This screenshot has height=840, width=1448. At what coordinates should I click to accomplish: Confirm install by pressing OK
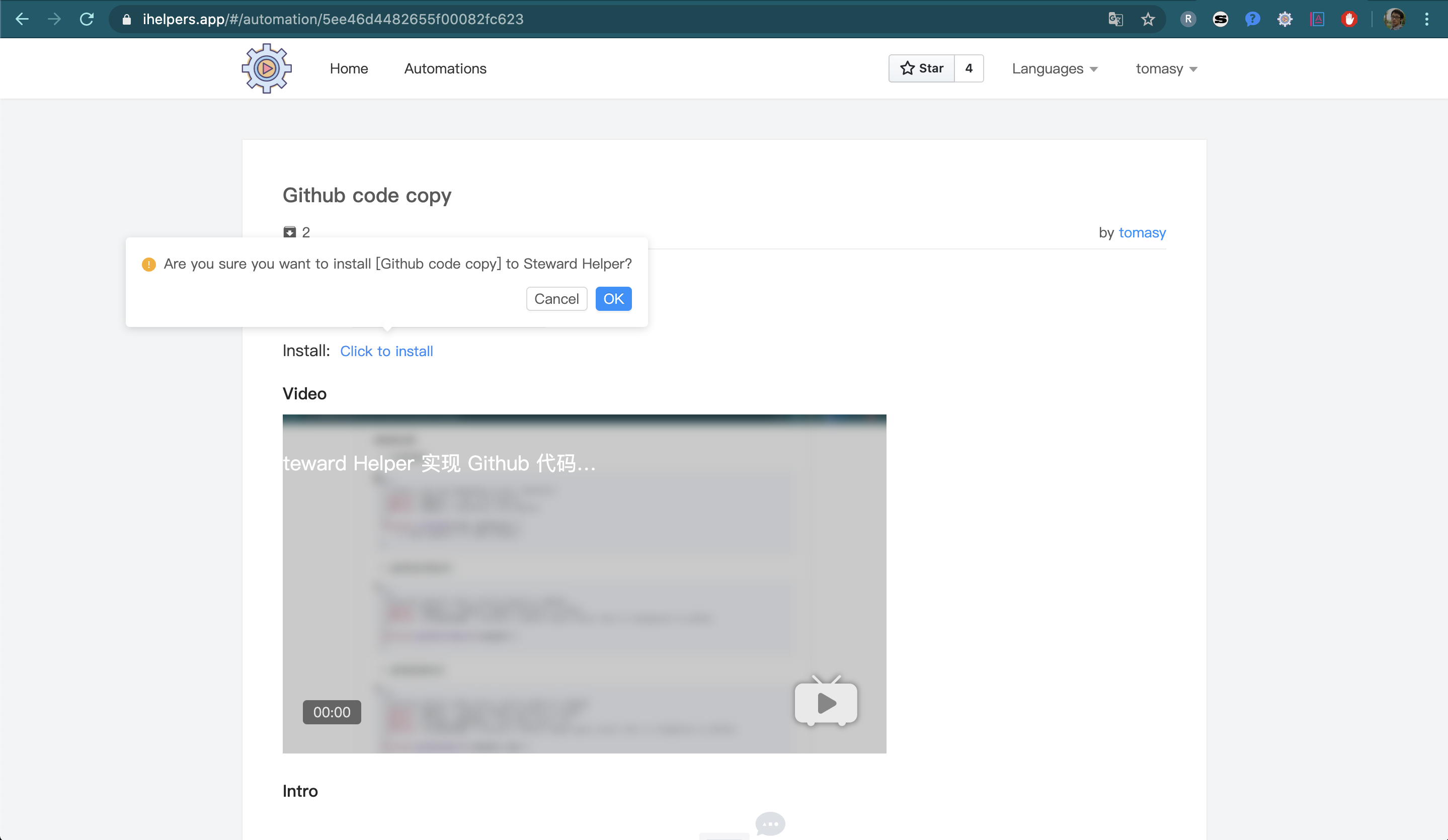tap(613, 299)
